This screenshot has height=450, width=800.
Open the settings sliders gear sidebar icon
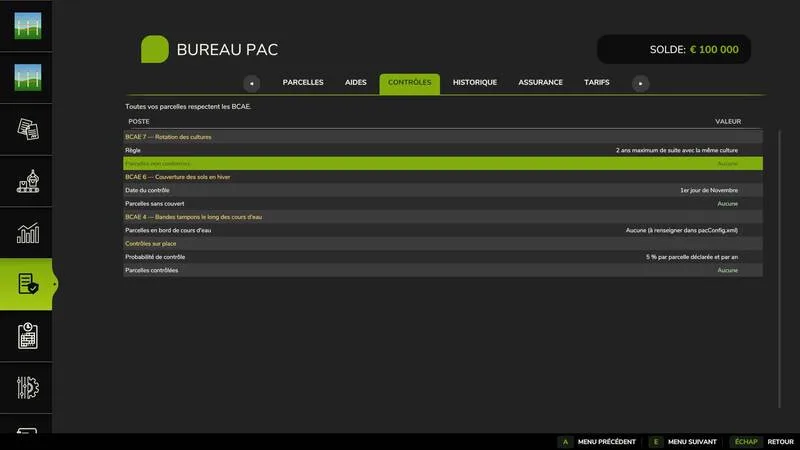tap(28, 388)
